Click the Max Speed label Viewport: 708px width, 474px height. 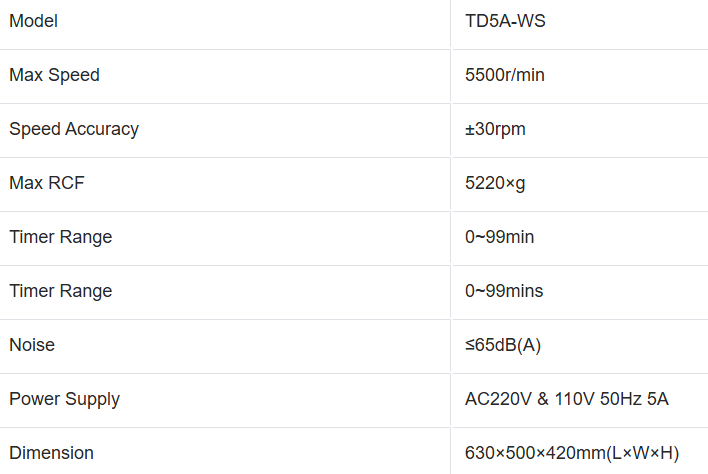tap(54, 75)
